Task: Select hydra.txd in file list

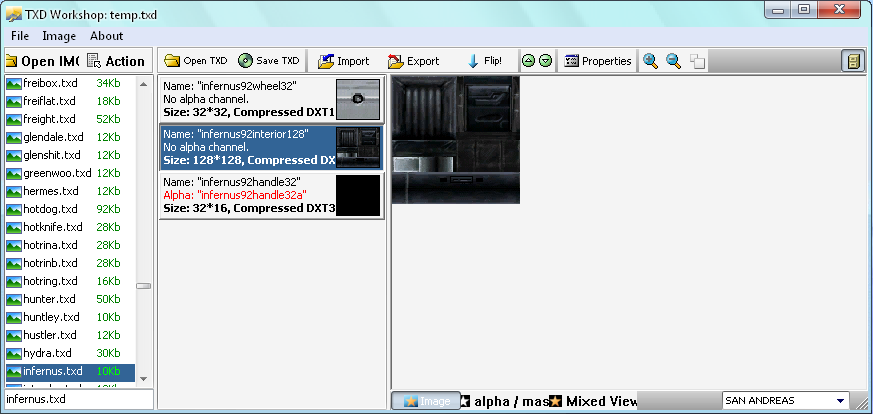Action: click(x=70, y=353)
